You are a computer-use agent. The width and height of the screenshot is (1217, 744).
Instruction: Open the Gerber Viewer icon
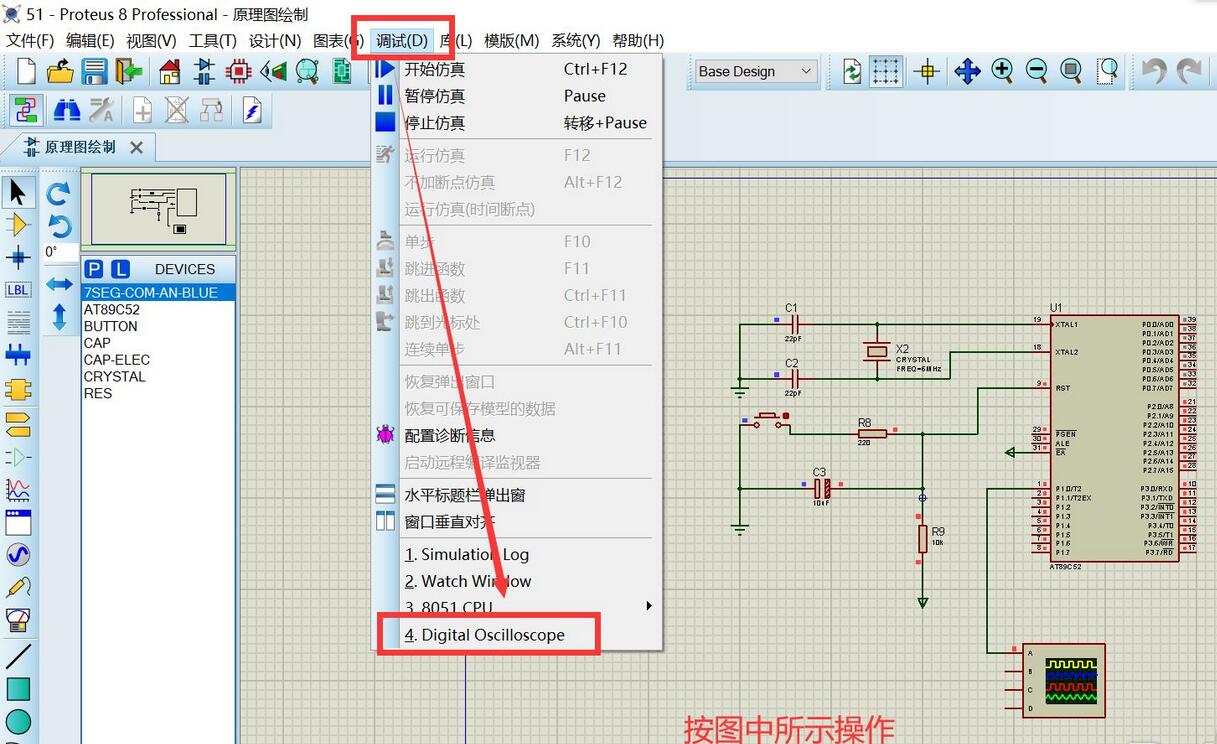click(x=306, y=71)
